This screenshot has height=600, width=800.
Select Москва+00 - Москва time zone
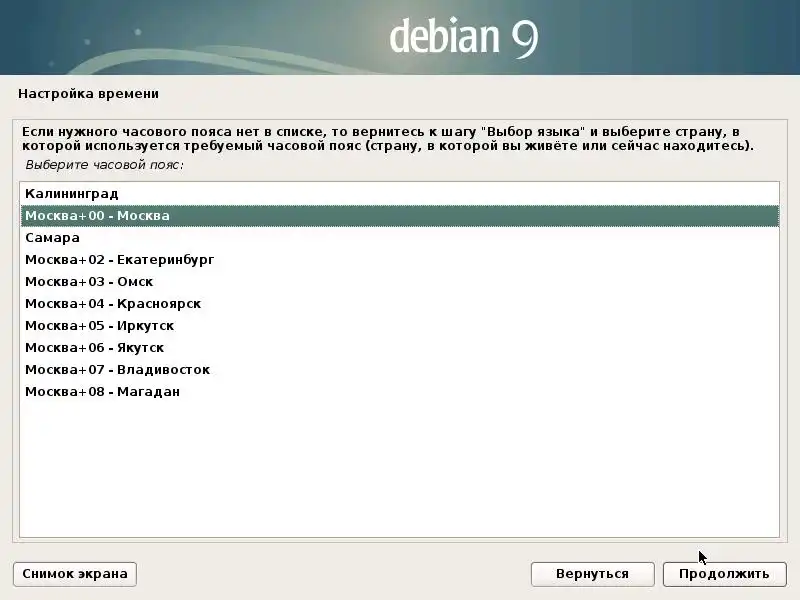pos(399,216)
